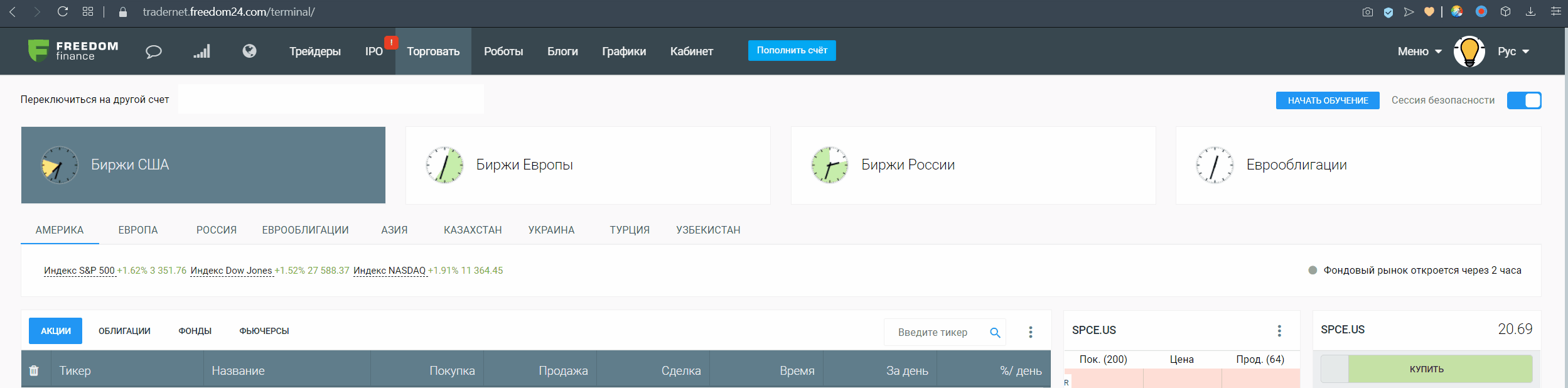Open the Графики page
This screenshot has height=388, width=1568.
[624, 51]
